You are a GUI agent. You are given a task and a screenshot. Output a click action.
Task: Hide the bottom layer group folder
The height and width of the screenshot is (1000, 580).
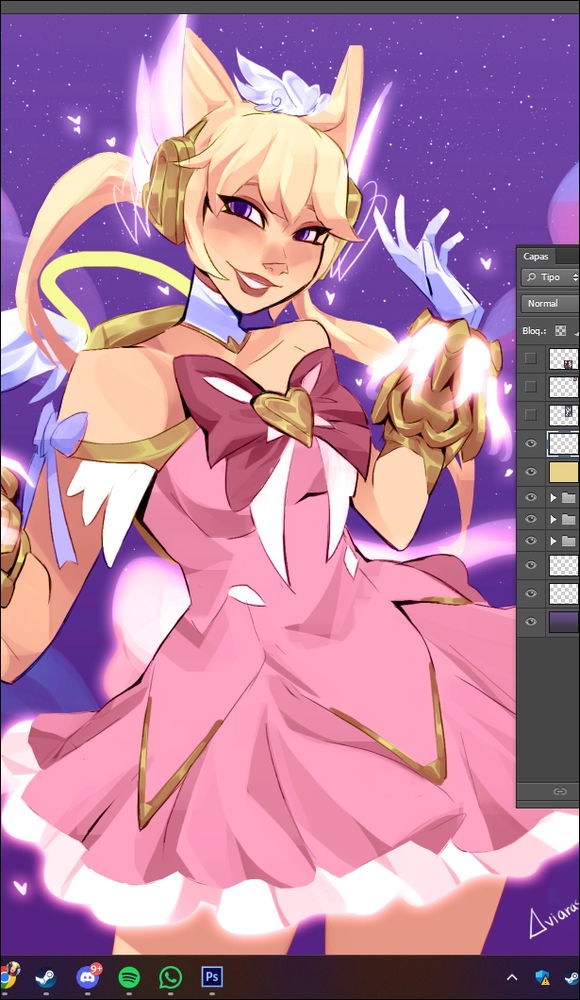tap(530, 541)
